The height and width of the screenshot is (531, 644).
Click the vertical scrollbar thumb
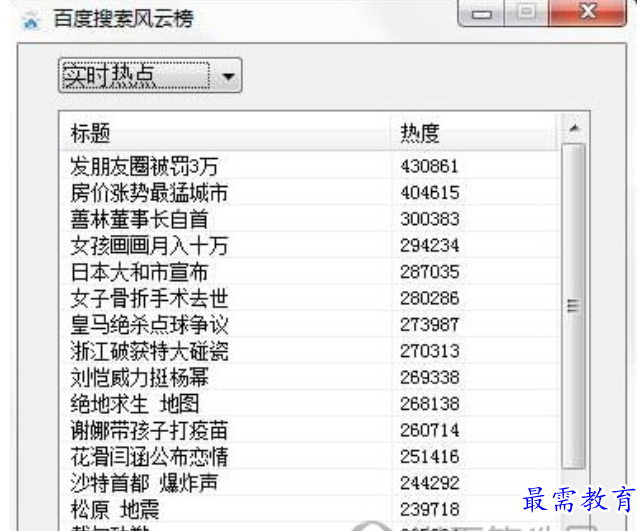(574, 306)
